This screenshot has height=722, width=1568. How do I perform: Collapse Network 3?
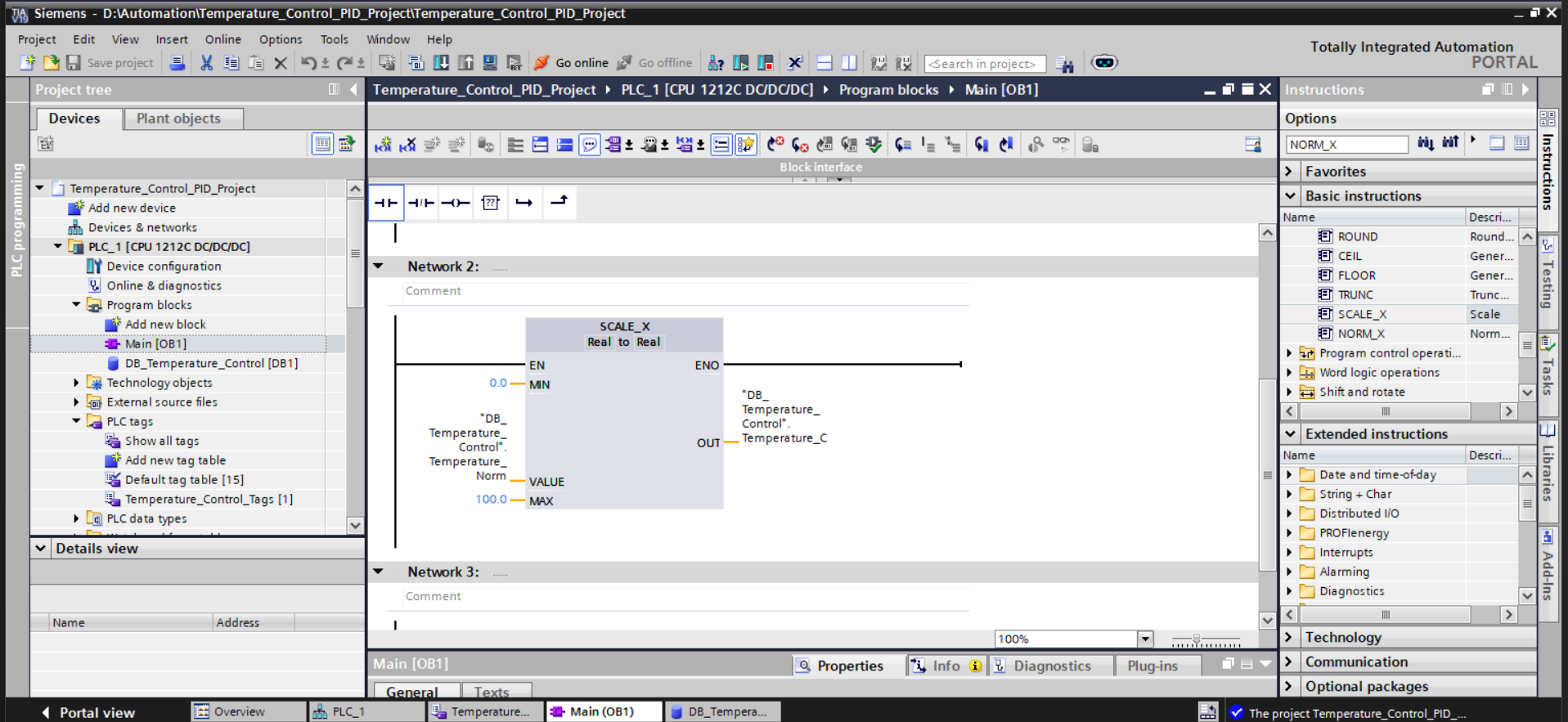click(379, 572)
